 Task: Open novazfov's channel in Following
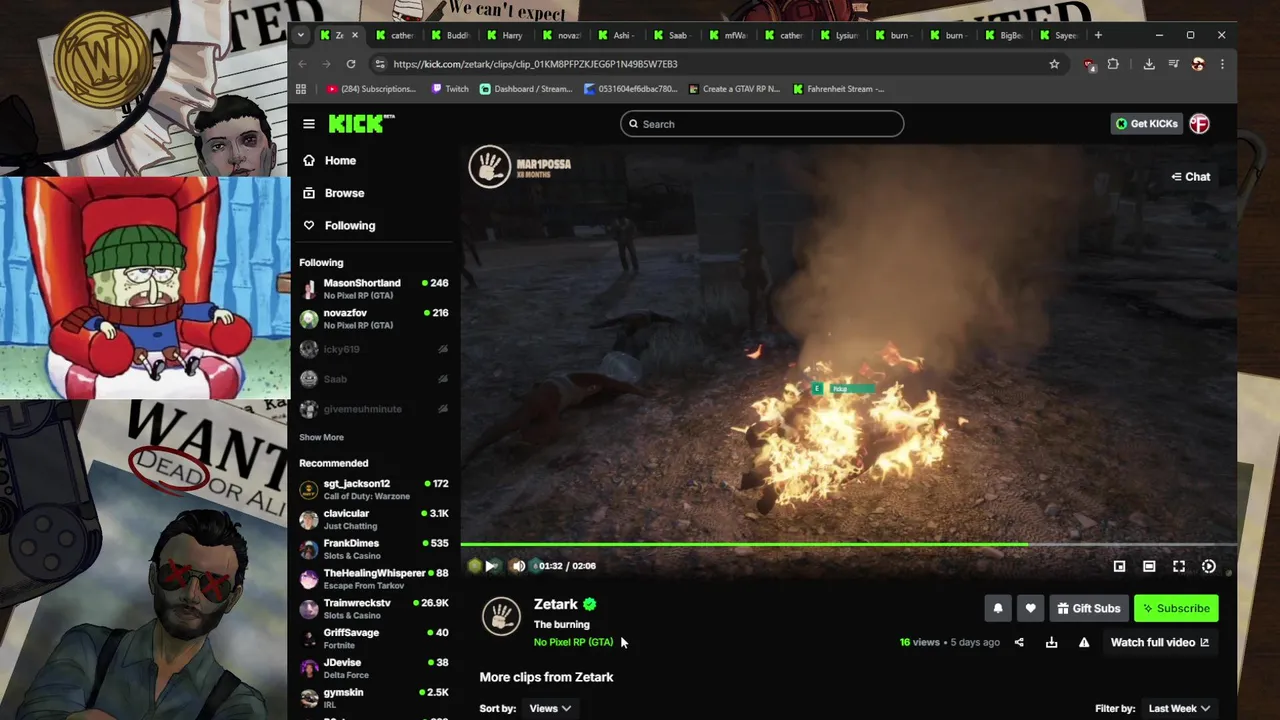[374, 319]
